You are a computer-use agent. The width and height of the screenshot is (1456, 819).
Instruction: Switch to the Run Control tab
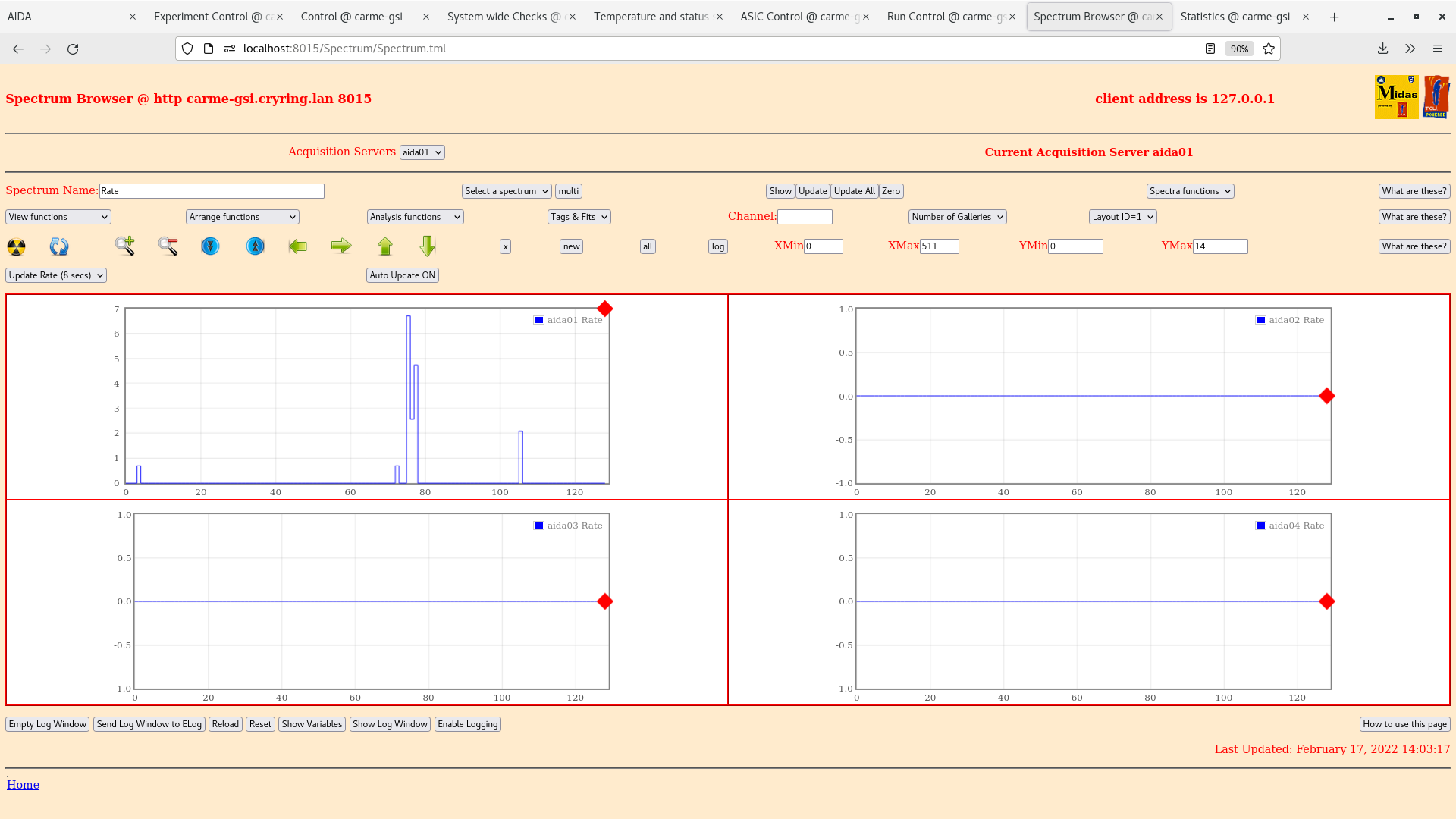(x=946, y=17)
